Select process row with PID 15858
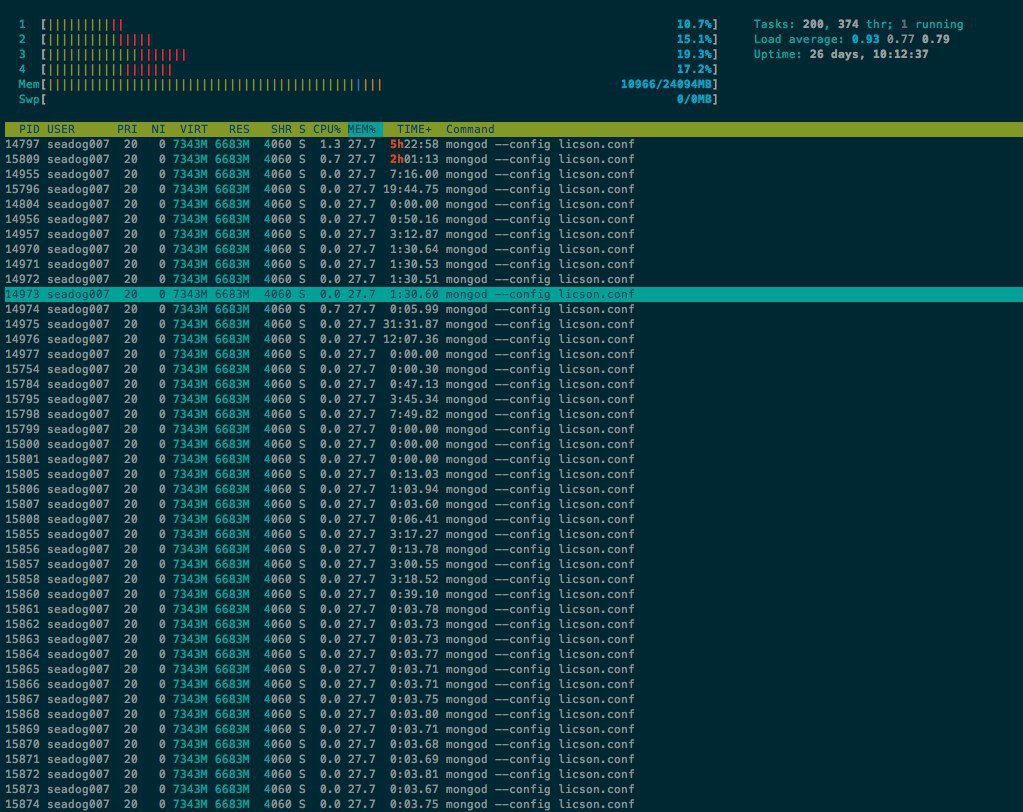1023x812 pixels. [512, 579]
